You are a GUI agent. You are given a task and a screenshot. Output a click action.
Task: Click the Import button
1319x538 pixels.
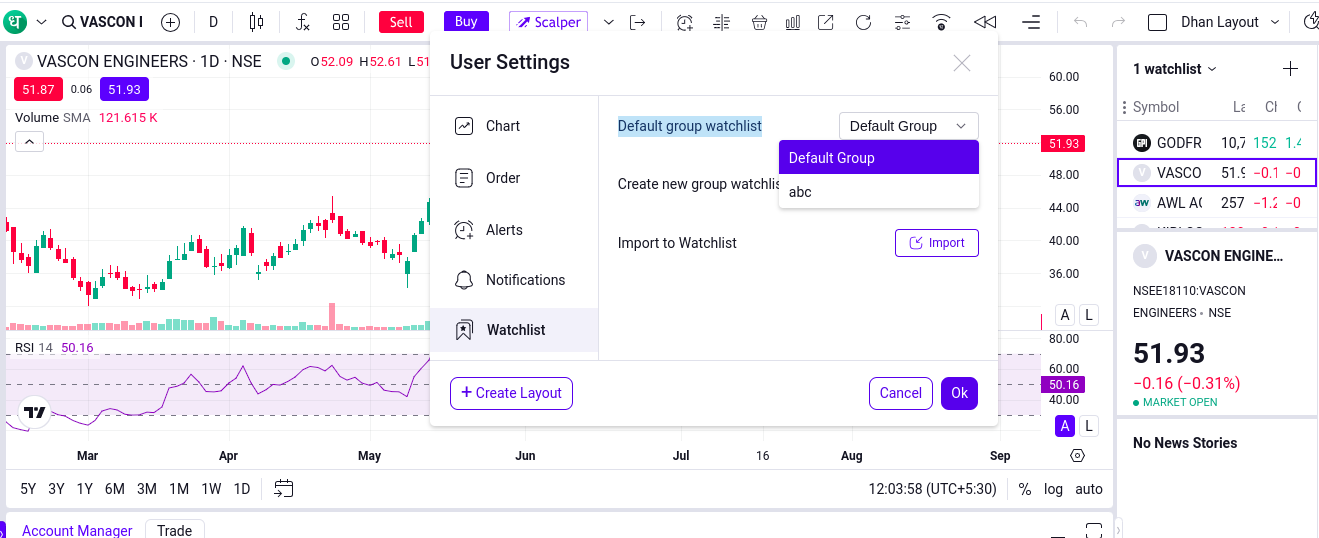[936, 243]
